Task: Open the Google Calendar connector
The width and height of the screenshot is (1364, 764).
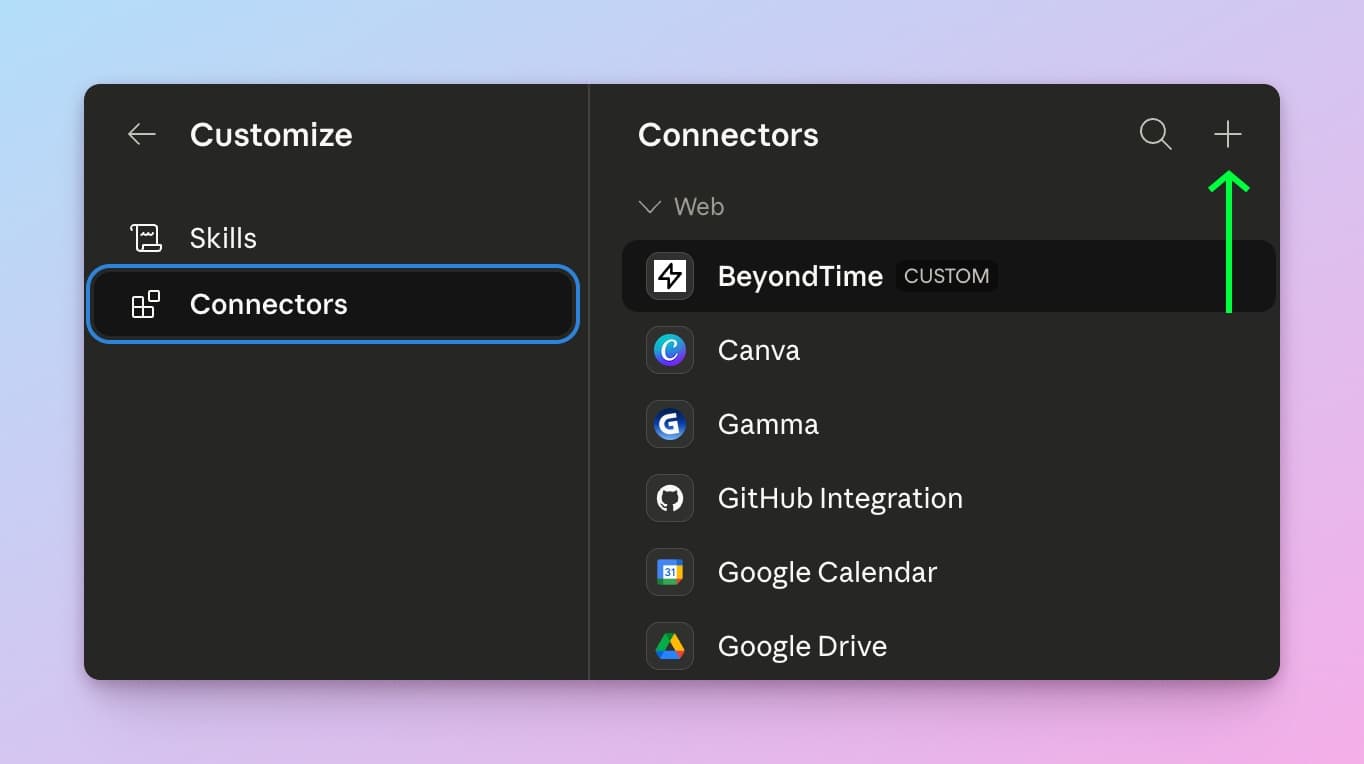Action: [x=826, y=572]
